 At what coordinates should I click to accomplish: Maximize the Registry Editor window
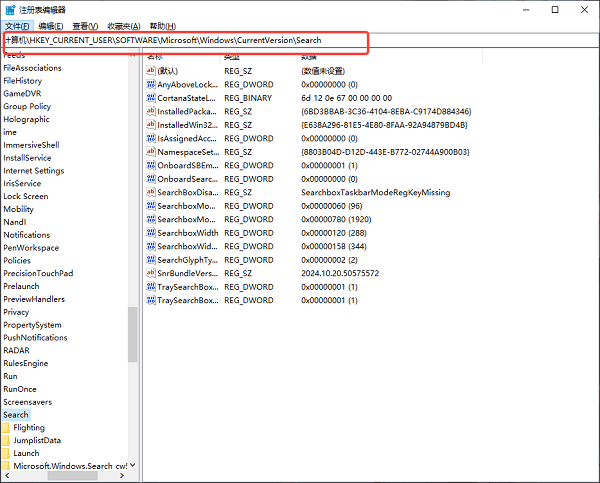click(x=555, y=10)
